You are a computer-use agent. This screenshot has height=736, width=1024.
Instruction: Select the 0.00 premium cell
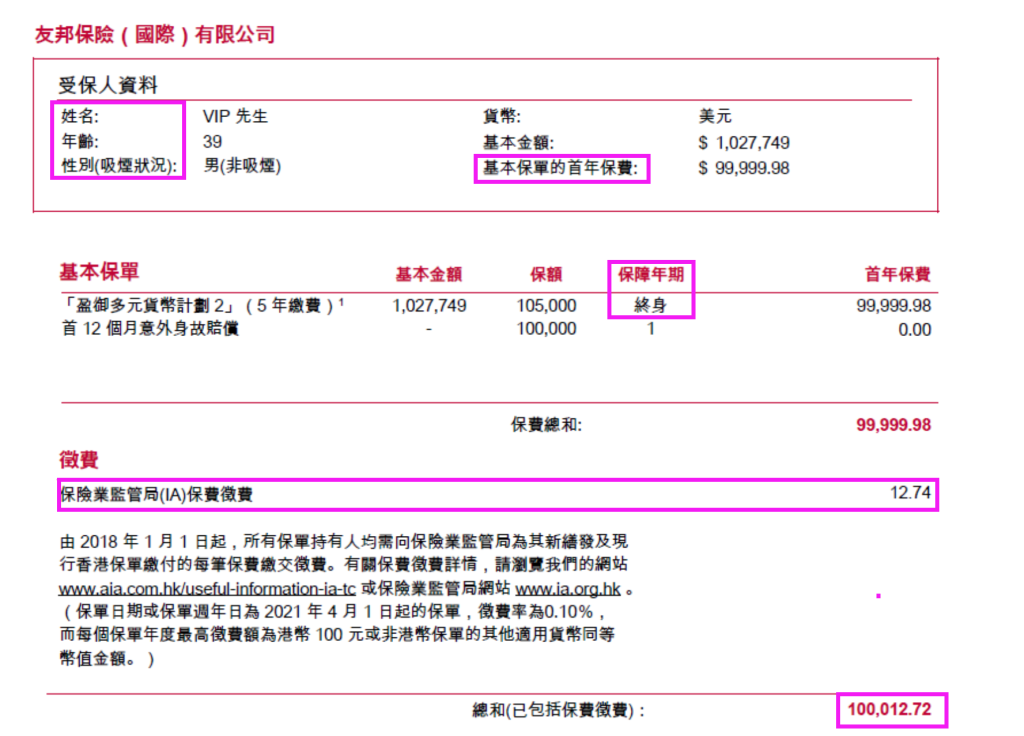point(914,330)
